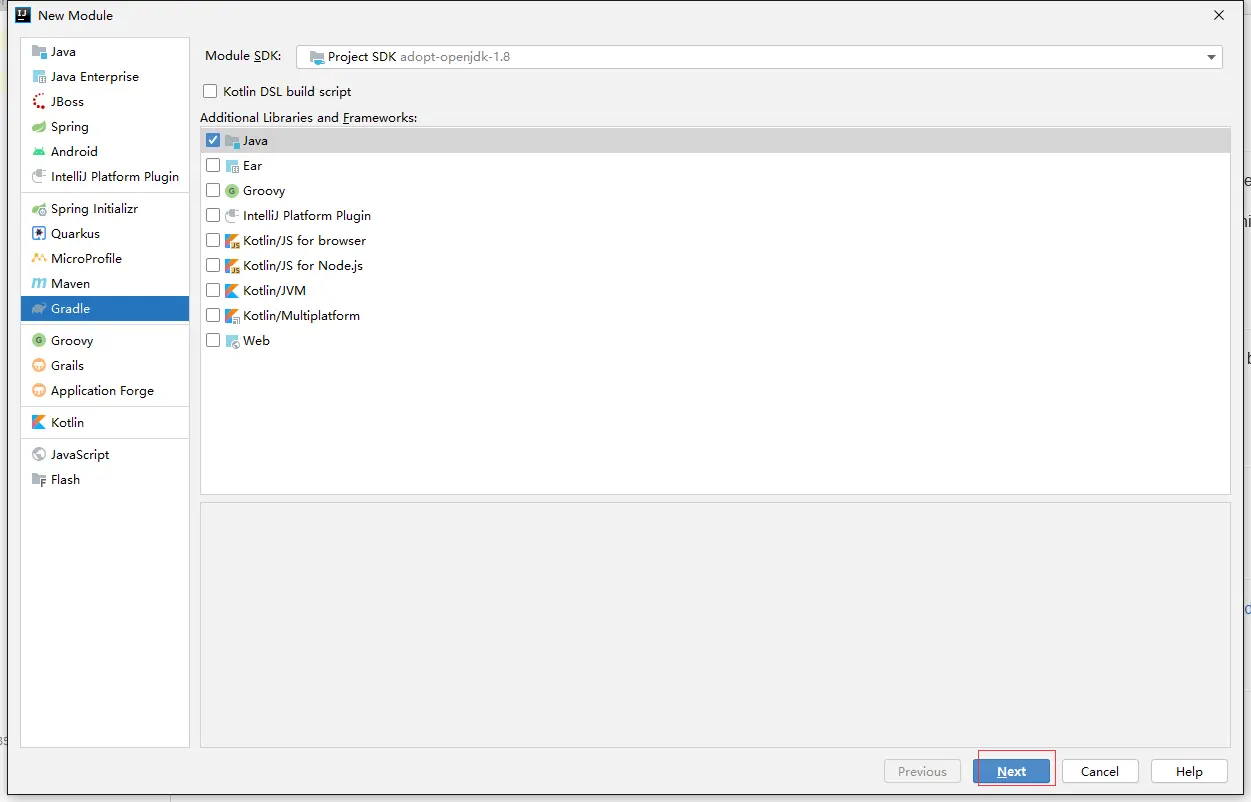Viewport: 1251px width, 802px height.
Task: Check the Groovy framework checkbox
Action: click(x=213, y=191)
